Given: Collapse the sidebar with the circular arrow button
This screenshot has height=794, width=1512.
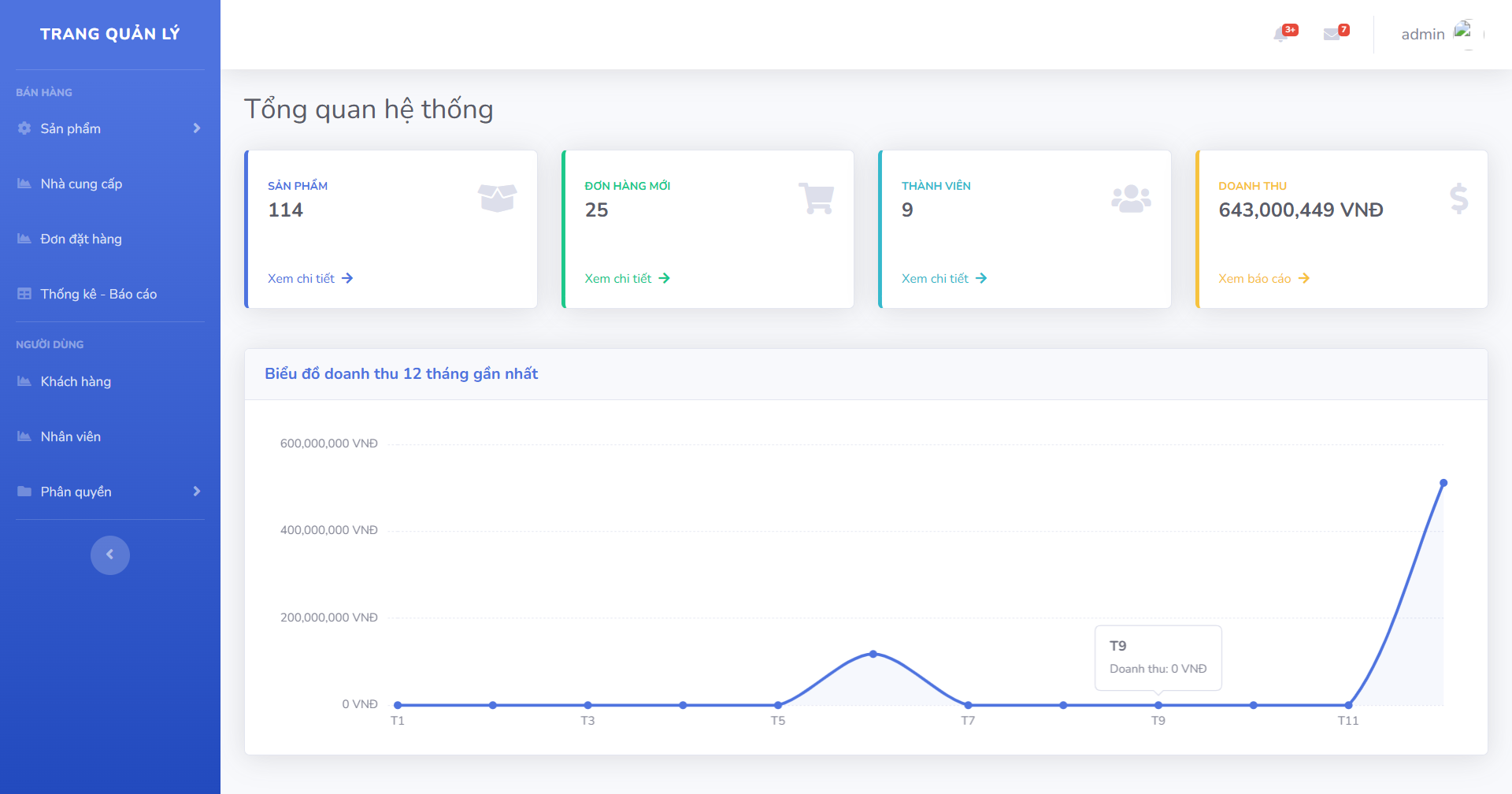Looking at the screenshot, I should coord(109,555).
